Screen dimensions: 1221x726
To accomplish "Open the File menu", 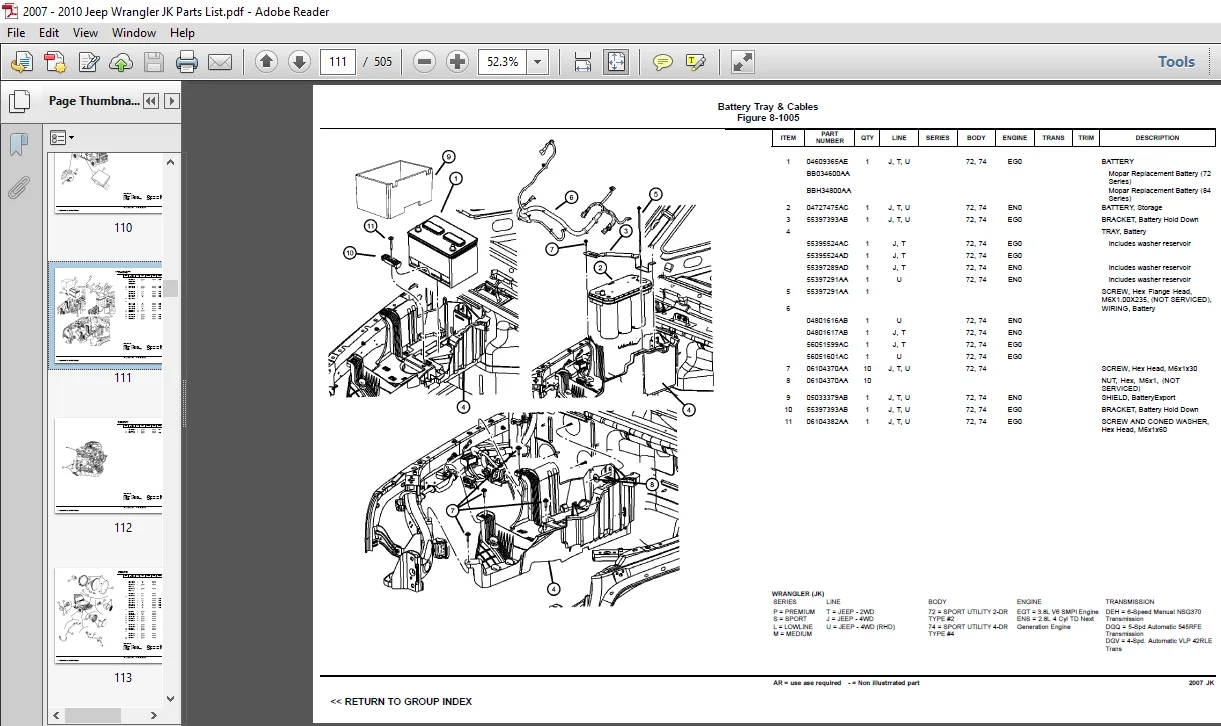I will 16,32.
